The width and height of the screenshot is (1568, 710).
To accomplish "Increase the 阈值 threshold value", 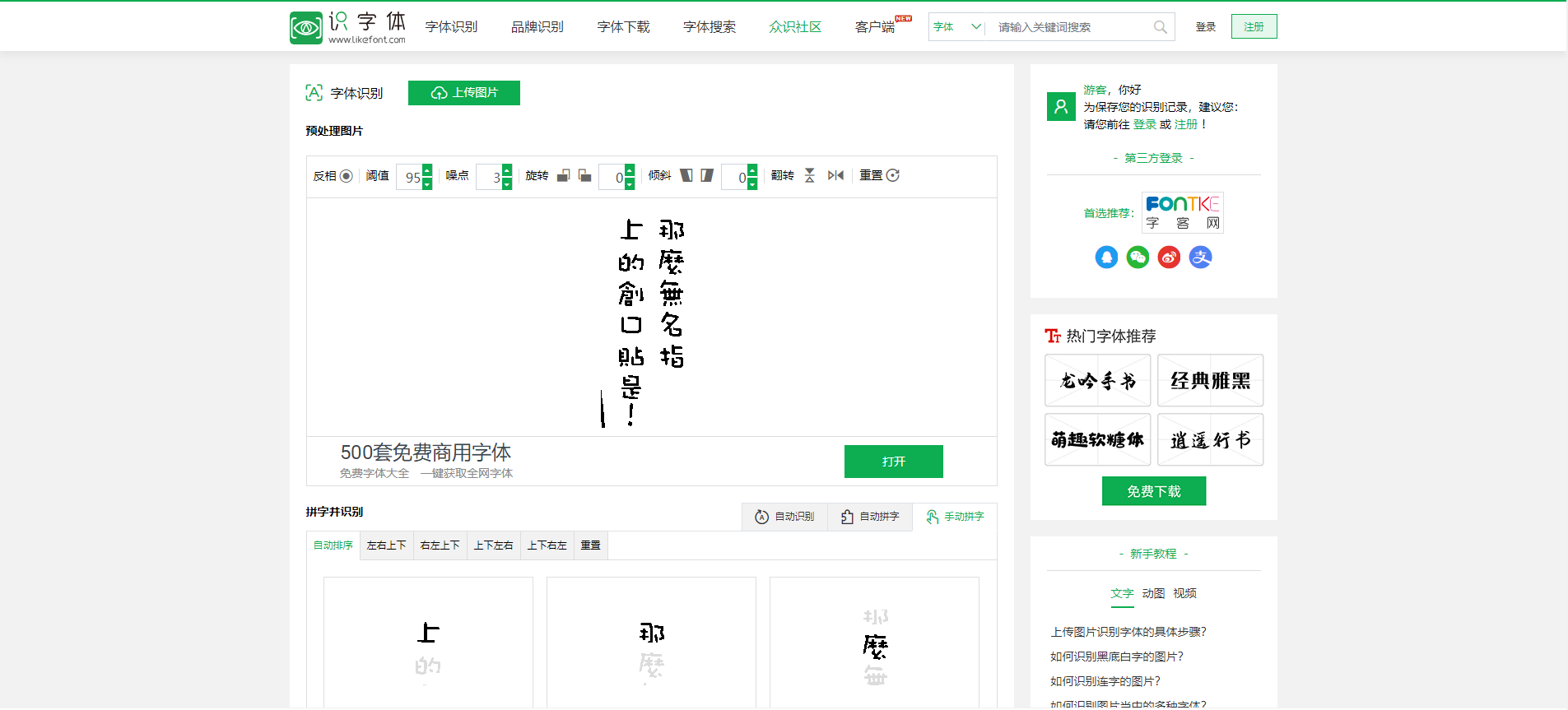I will pyautogui.click(x=427, y=170).
